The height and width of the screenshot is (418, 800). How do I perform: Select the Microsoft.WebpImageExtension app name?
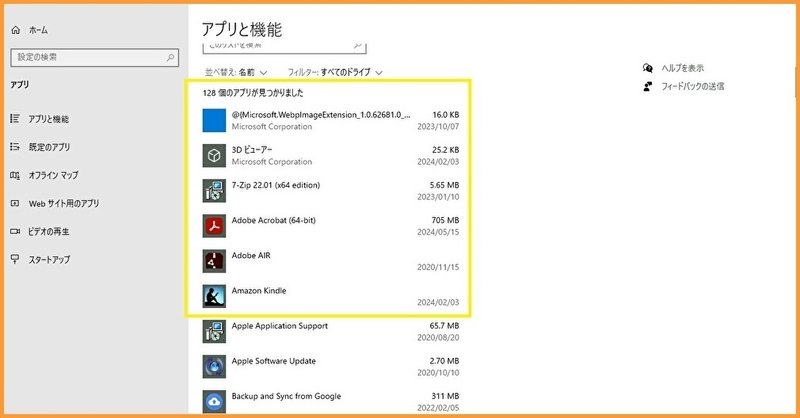pyautogui.click(x=321, y=115)
